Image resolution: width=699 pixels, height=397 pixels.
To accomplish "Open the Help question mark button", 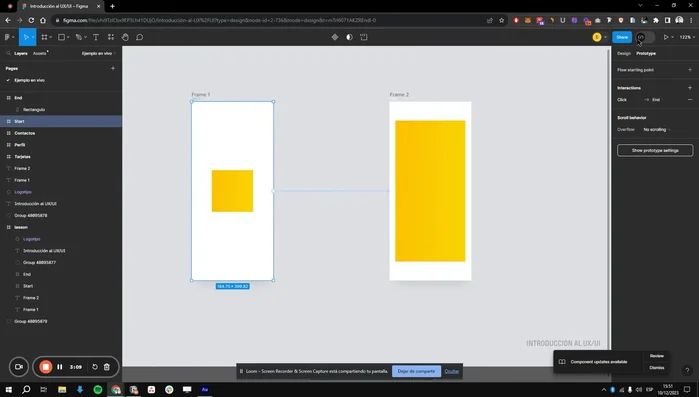I will [687, 370].
